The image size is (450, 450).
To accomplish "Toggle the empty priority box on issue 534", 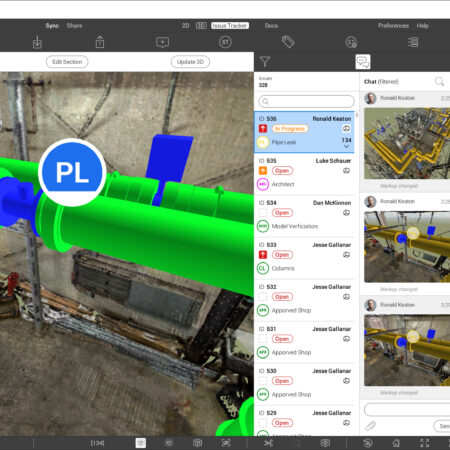I will point(263,213).
